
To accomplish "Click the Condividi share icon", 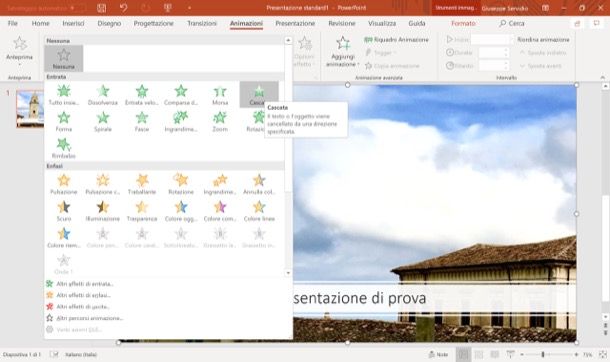I will pyautogui.click(x=577, y=24).
